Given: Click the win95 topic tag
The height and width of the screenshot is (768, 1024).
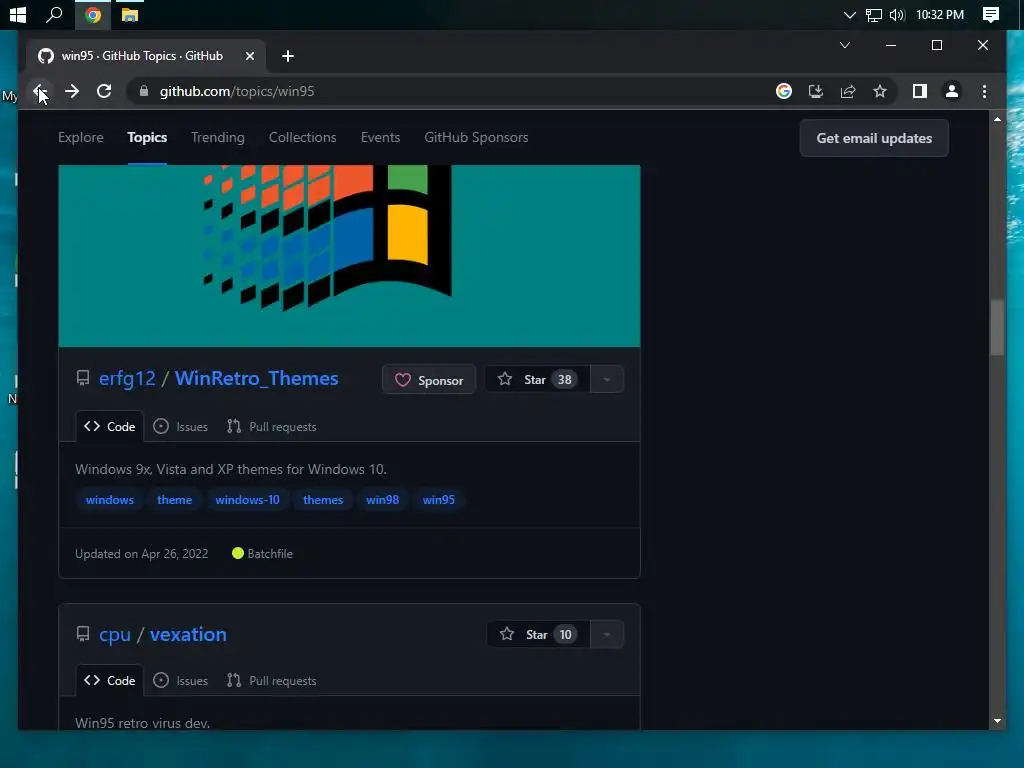Looking at the screenshot, I should click(438, 500).
